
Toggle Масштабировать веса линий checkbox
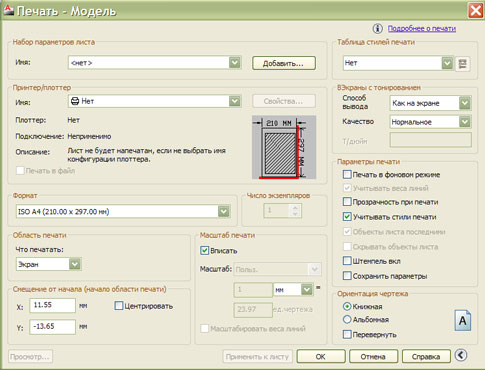point(204,329)
